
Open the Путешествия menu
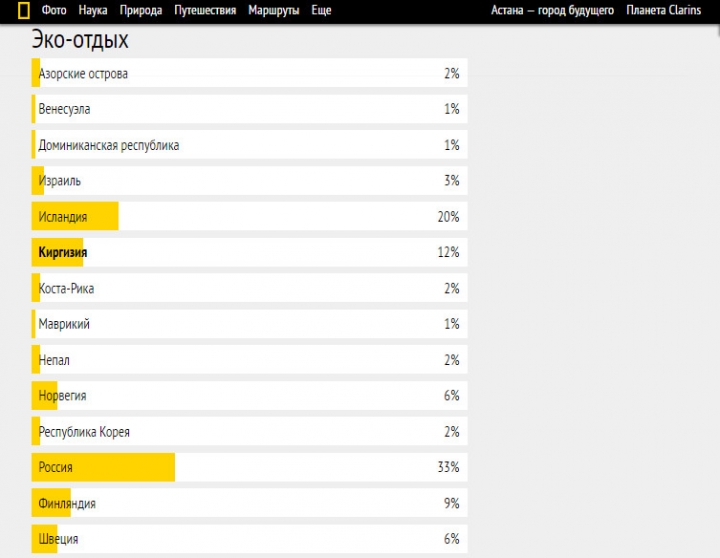(205, 10)
